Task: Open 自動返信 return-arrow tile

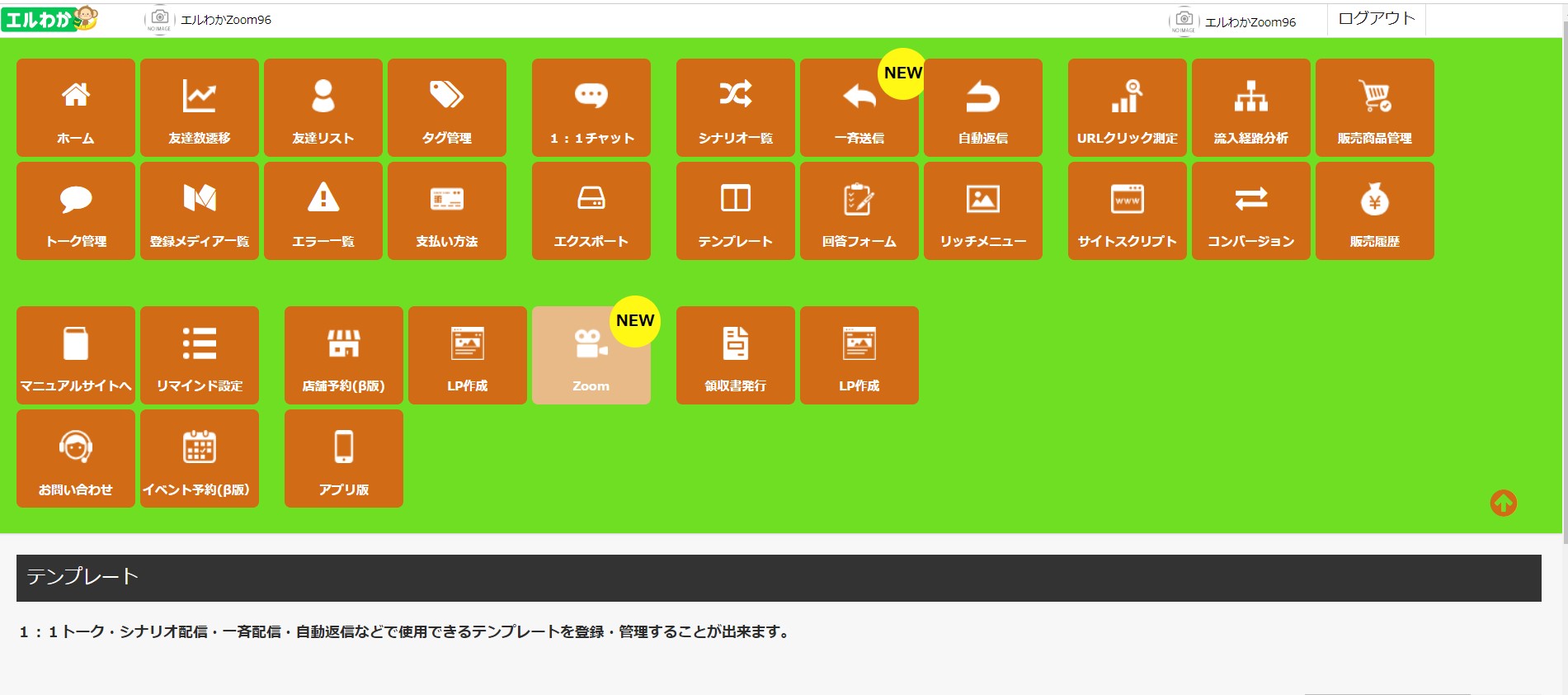Action: point(983,107)
